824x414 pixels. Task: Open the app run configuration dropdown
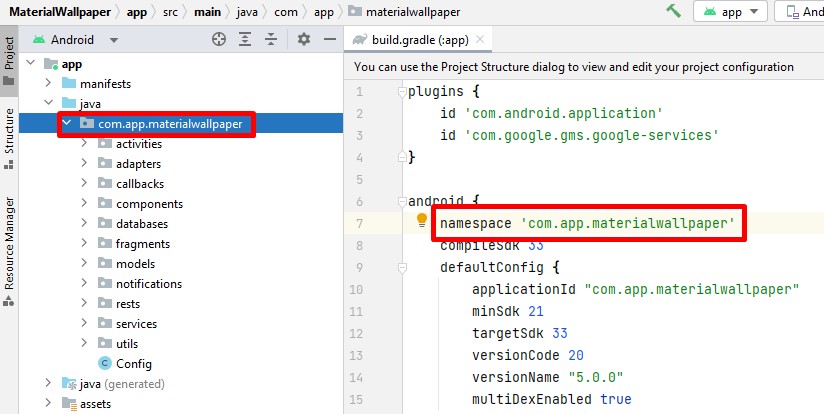[x=734, y=12]
